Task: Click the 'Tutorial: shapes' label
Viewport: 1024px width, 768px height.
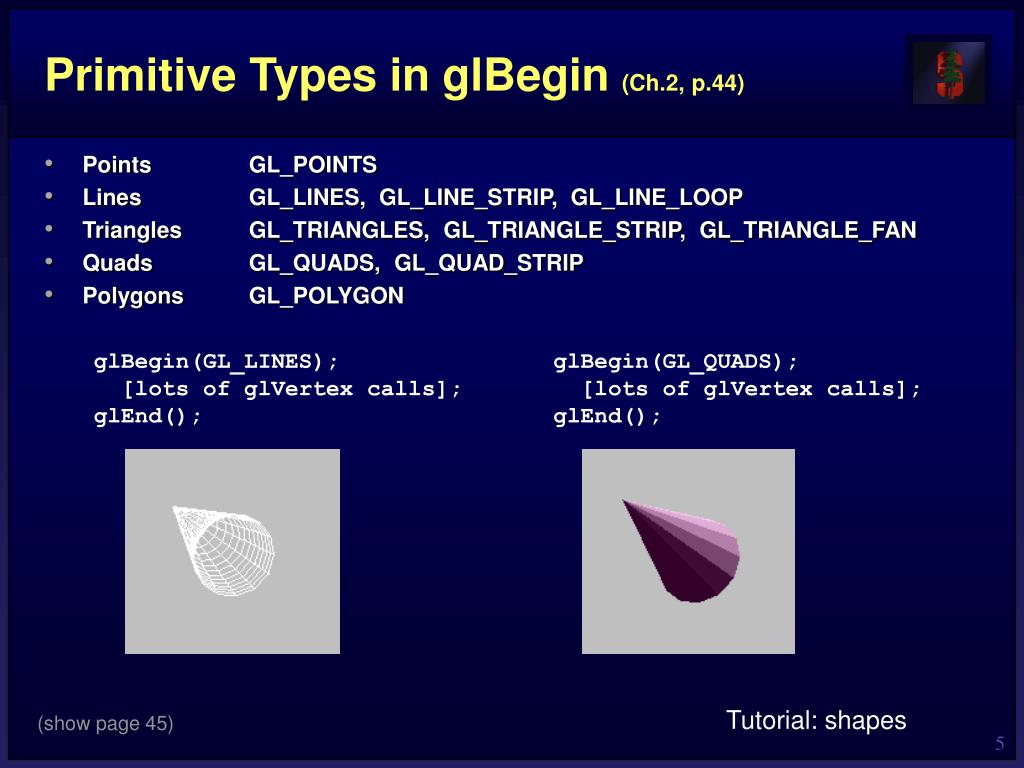Action: tap(816, 720)
